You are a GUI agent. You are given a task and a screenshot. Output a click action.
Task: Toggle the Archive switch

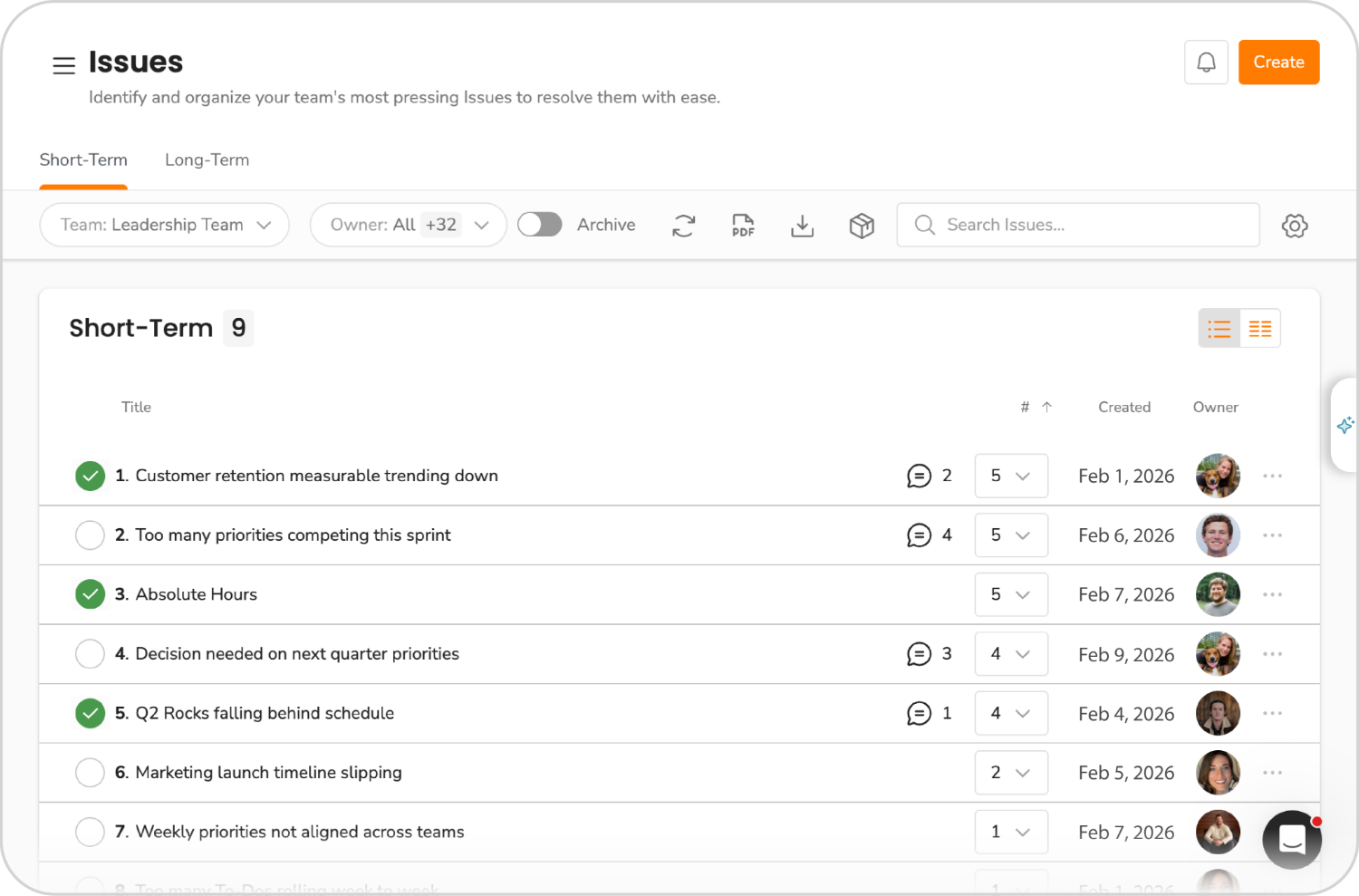coord(540,225)
